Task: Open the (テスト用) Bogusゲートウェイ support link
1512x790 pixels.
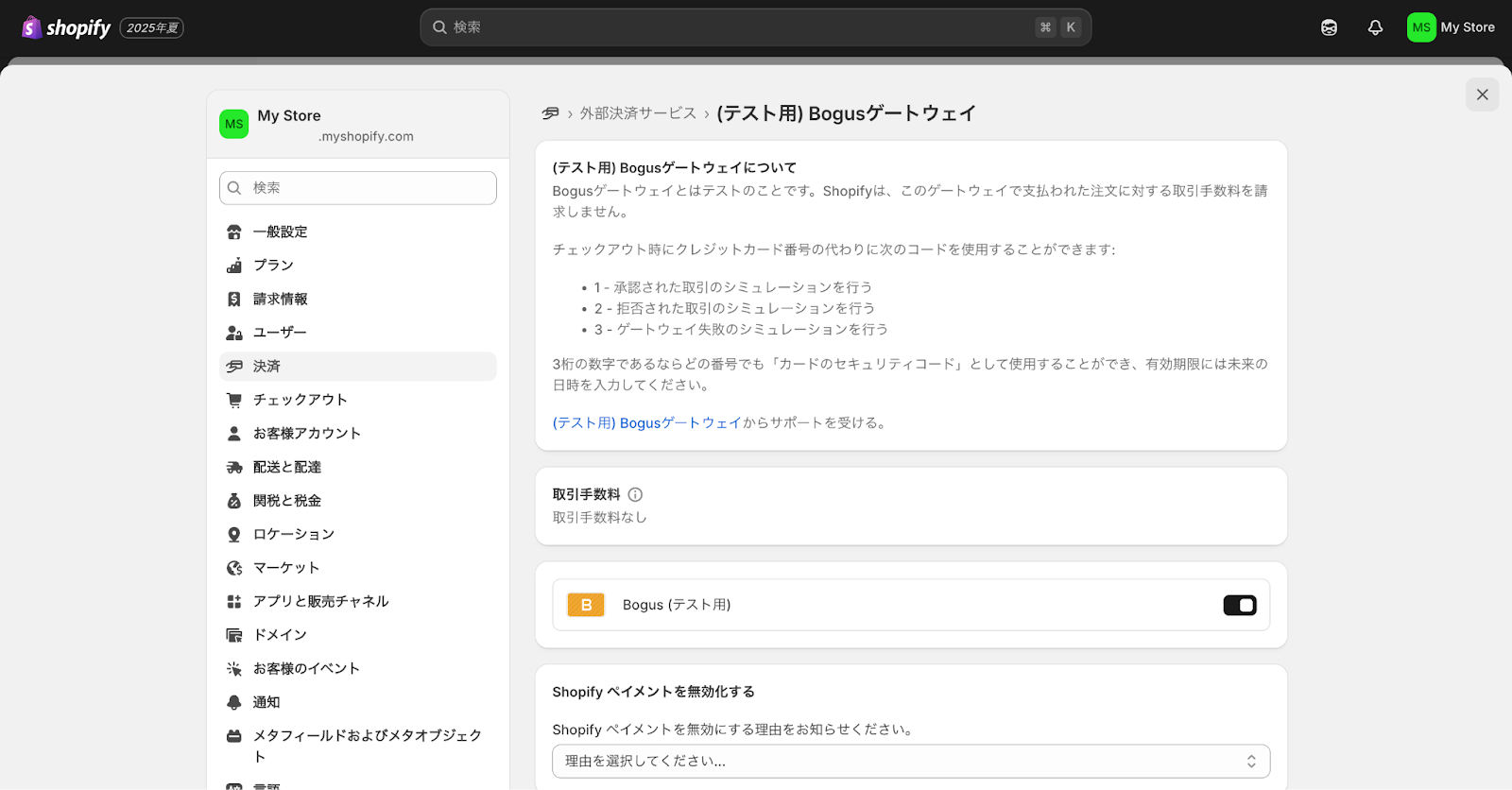Action: 646,423
